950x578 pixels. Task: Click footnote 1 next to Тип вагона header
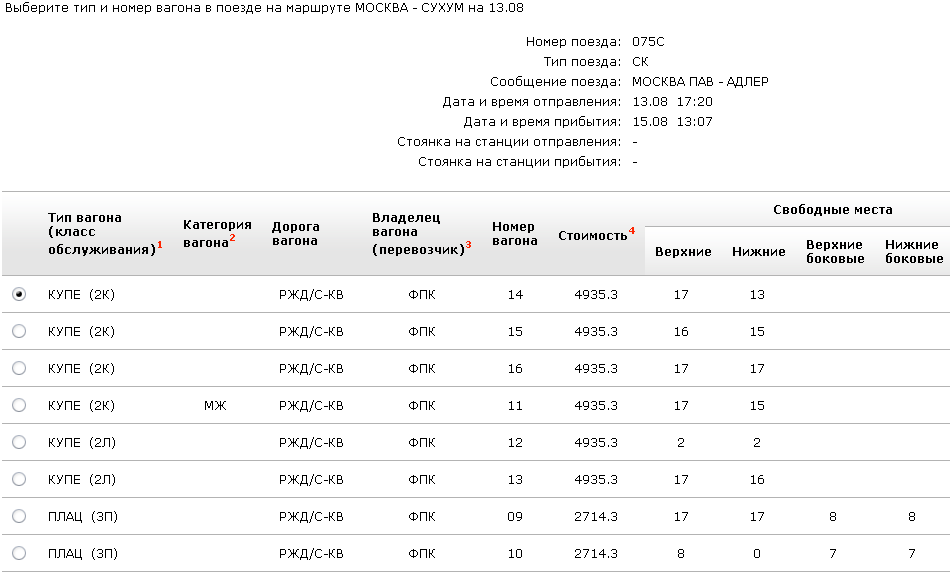tap(160, 245)
